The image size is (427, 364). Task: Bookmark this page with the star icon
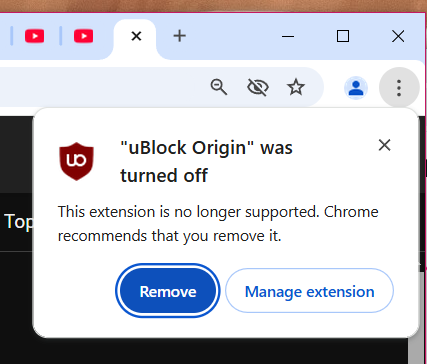pos(296,87)
